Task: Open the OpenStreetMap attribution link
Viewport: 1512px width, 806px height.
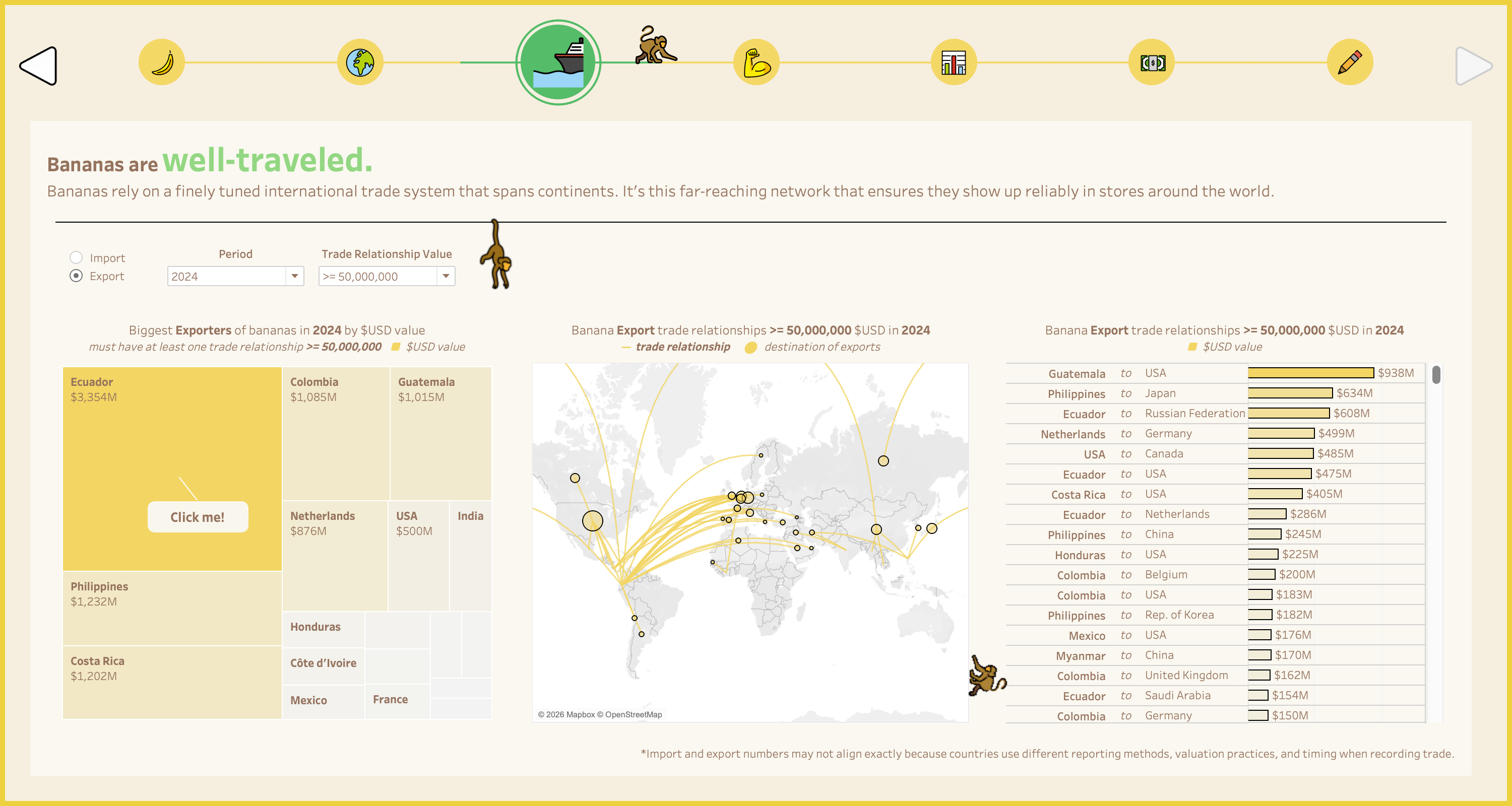Action: pyautogui.click(x=634, y=715)
